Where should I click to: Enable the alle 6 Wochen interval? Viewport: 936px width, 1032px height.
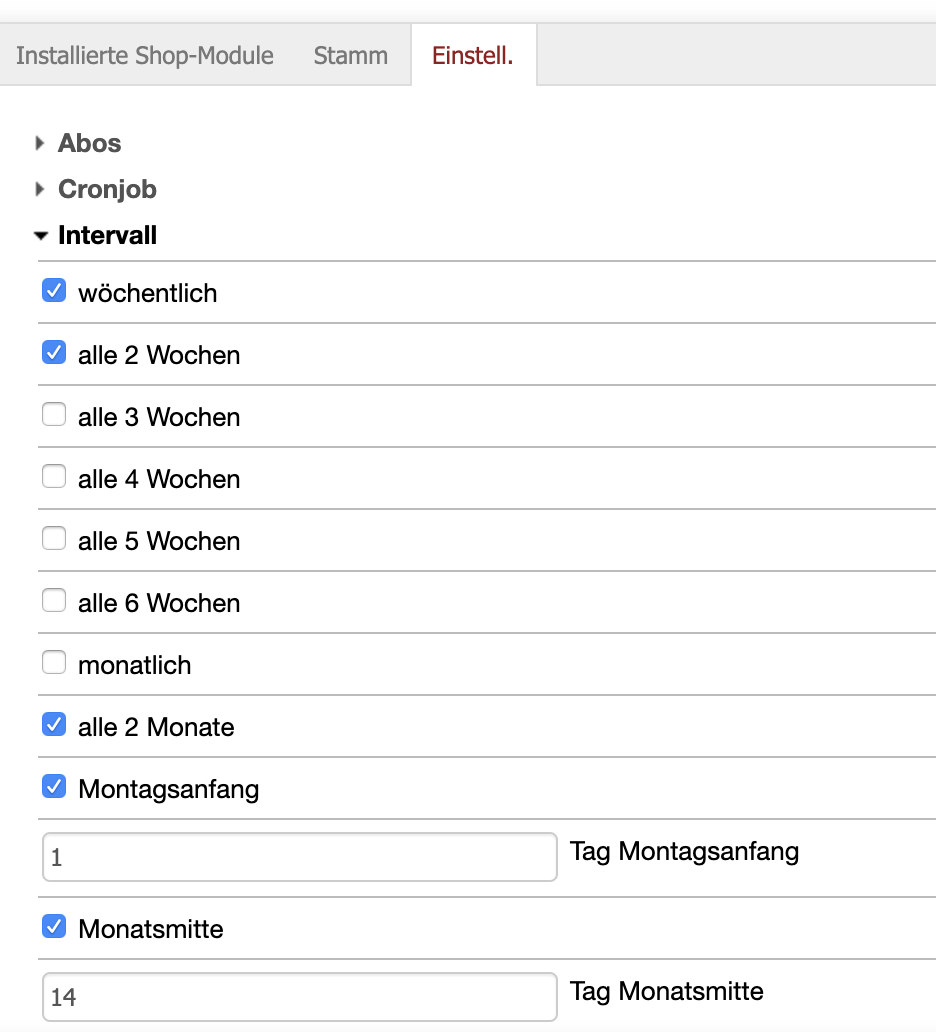[54, 602]
